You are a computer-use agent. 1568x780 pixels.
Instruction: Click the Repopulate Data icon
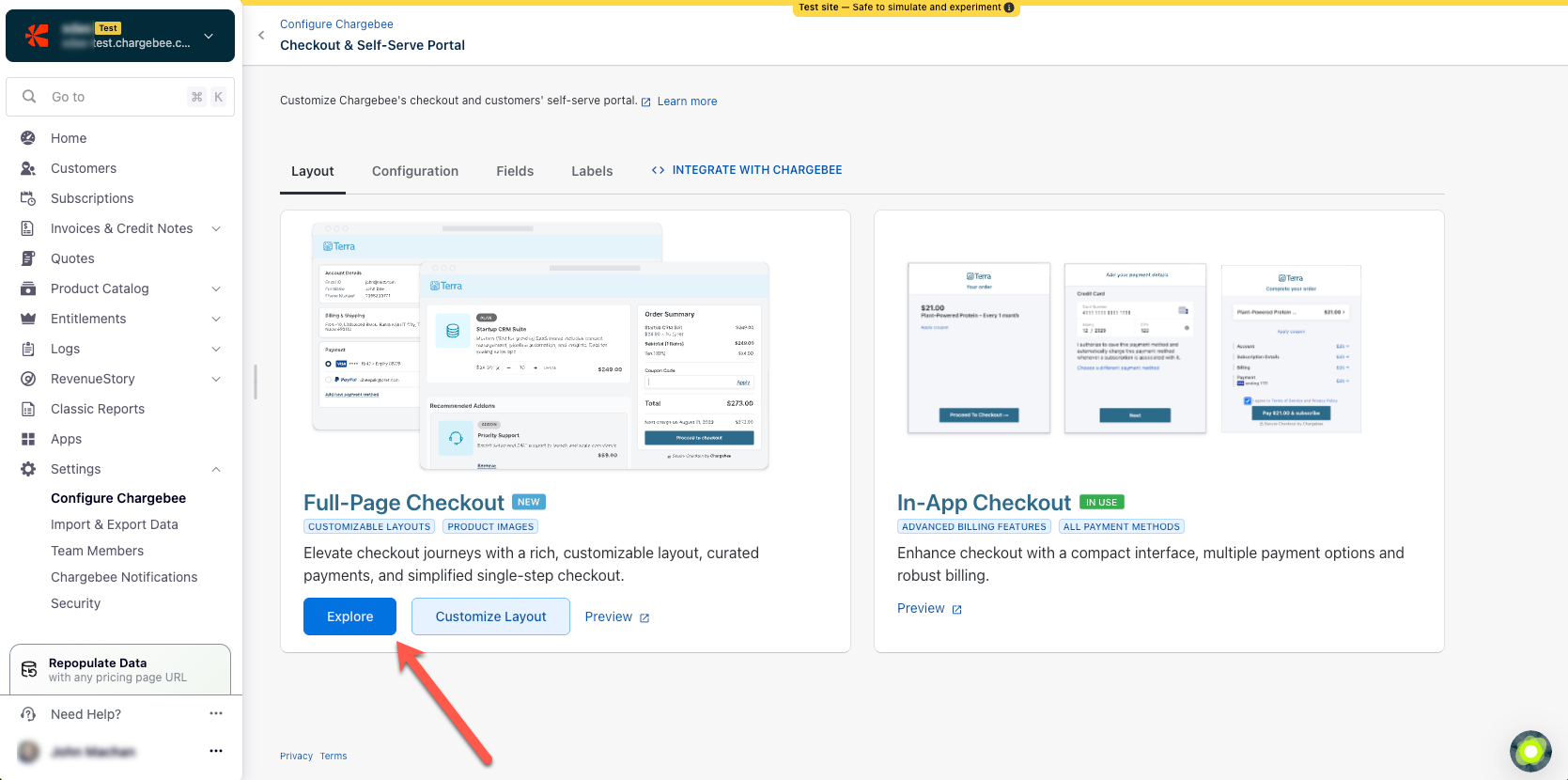(x=29, y=669)
